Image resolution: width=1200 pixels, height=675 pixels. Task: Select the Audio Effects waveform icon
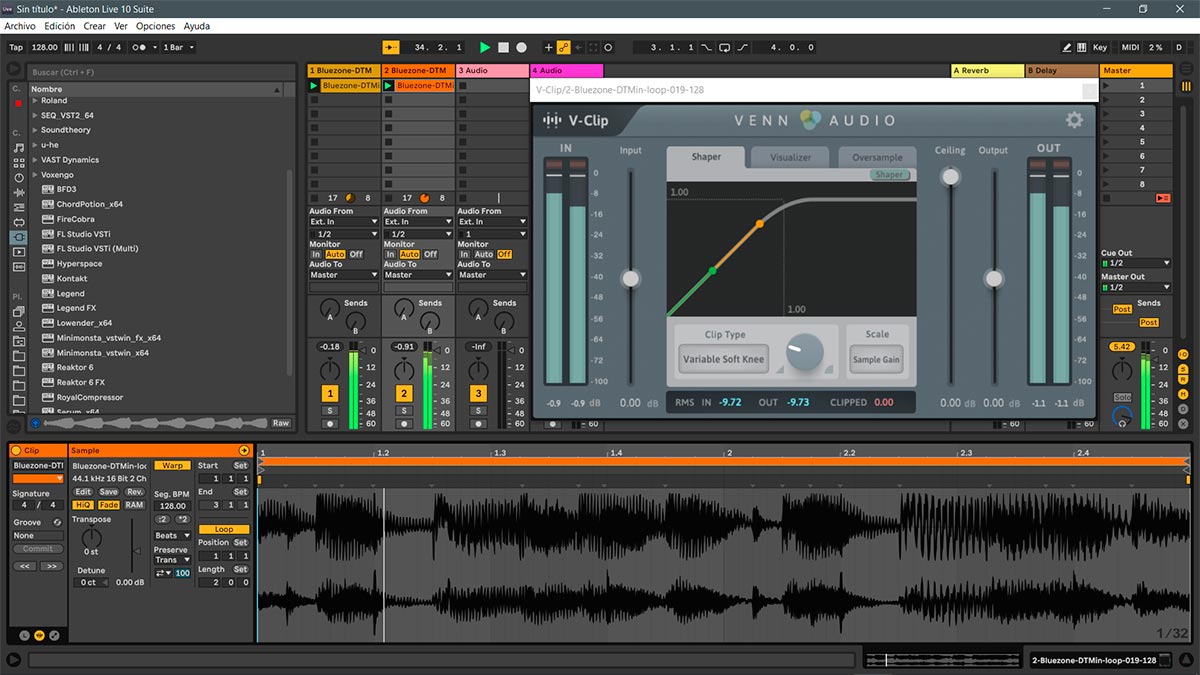pos(18,192)
